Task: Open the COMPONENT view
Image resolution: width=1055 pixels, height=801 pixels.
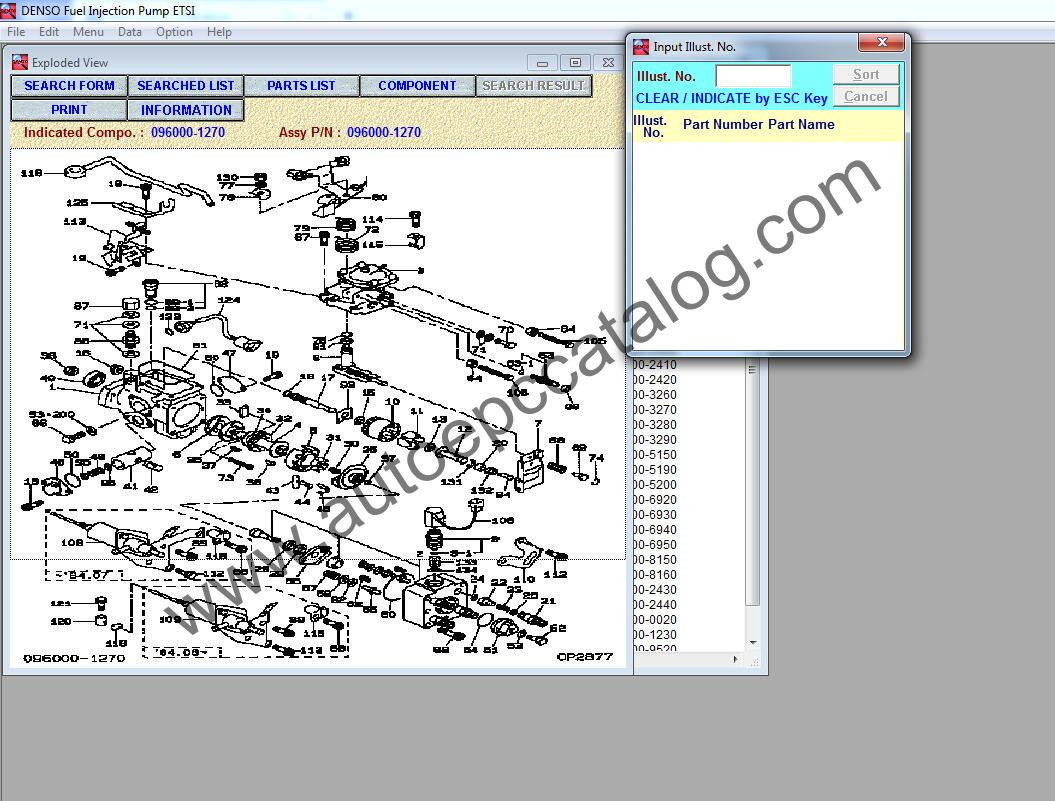Action: (x=417, y=86)
